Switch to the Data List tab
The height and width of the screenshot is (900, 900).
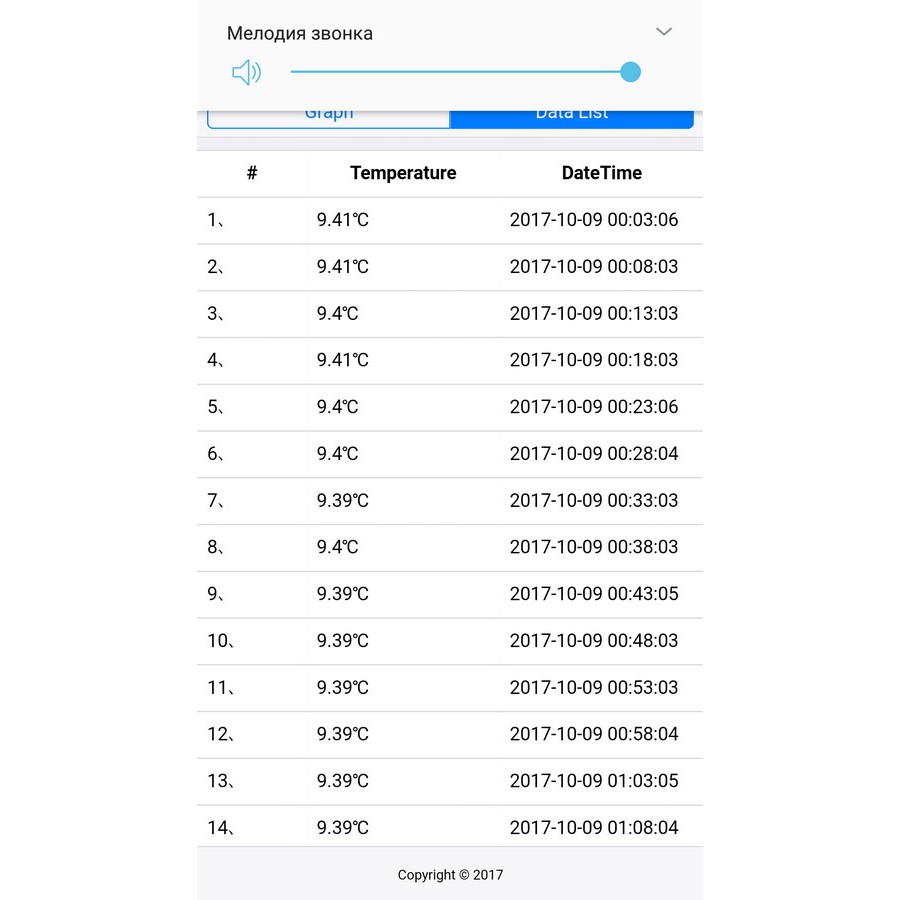pos(571,118)
